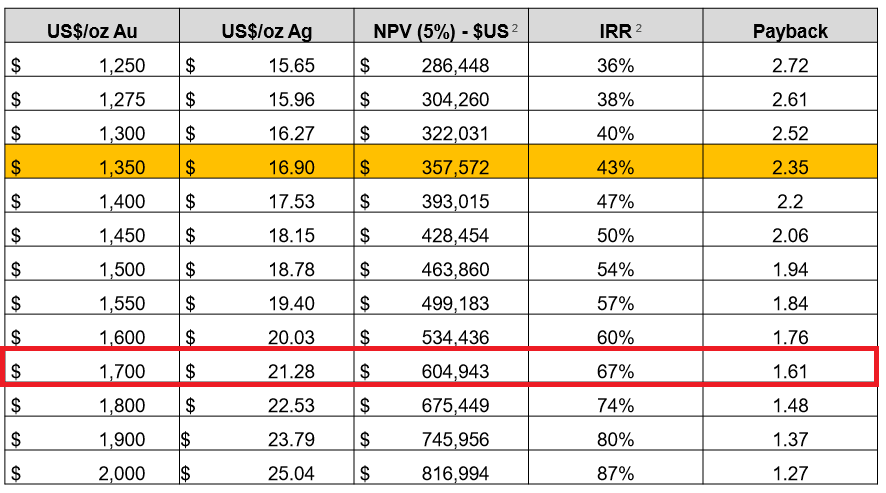Select the 322,031 NPV cell

441,134
